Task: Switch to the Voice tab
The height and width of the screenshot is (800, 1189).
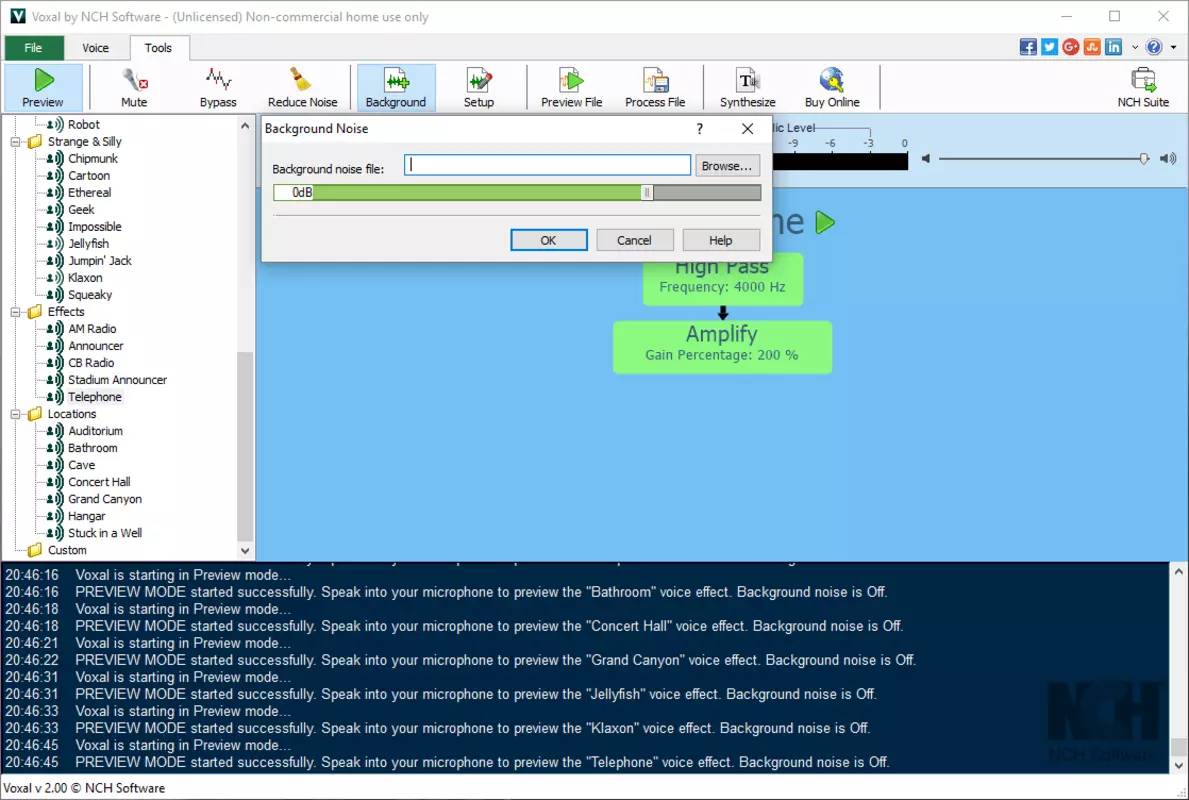Action: pos(96,48)
